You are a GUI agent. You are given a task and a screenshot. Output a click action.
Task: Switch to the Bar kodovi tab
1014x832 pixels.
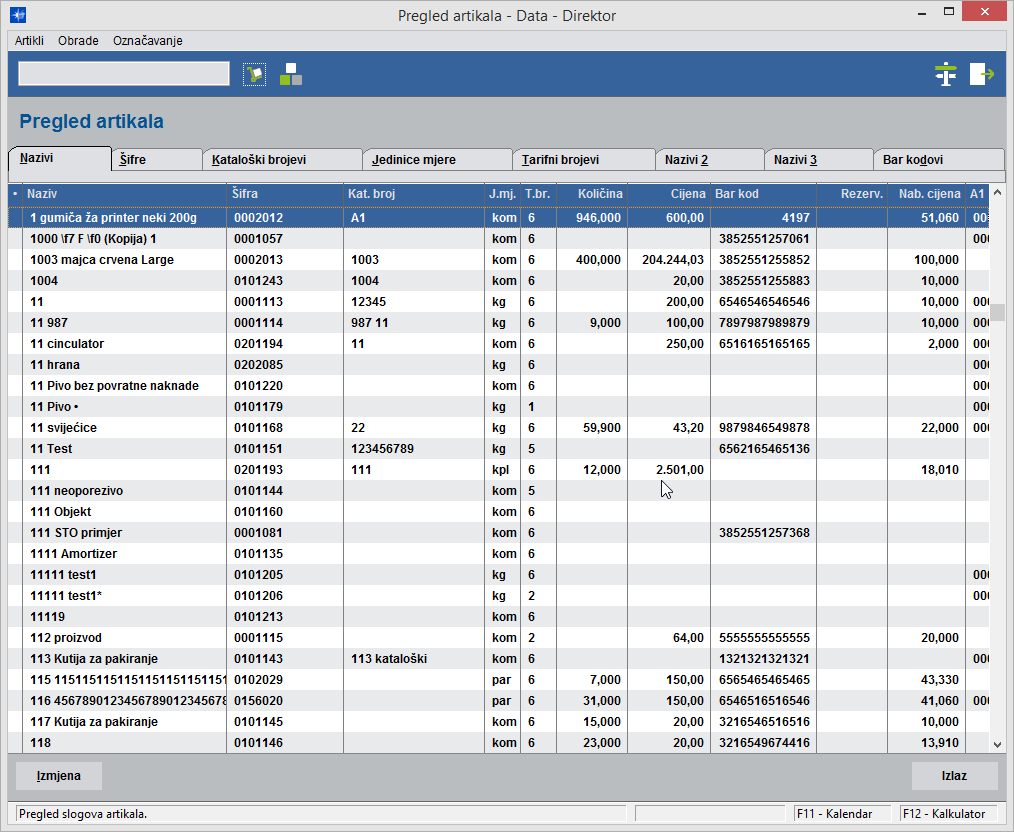[x=939, y=160]
